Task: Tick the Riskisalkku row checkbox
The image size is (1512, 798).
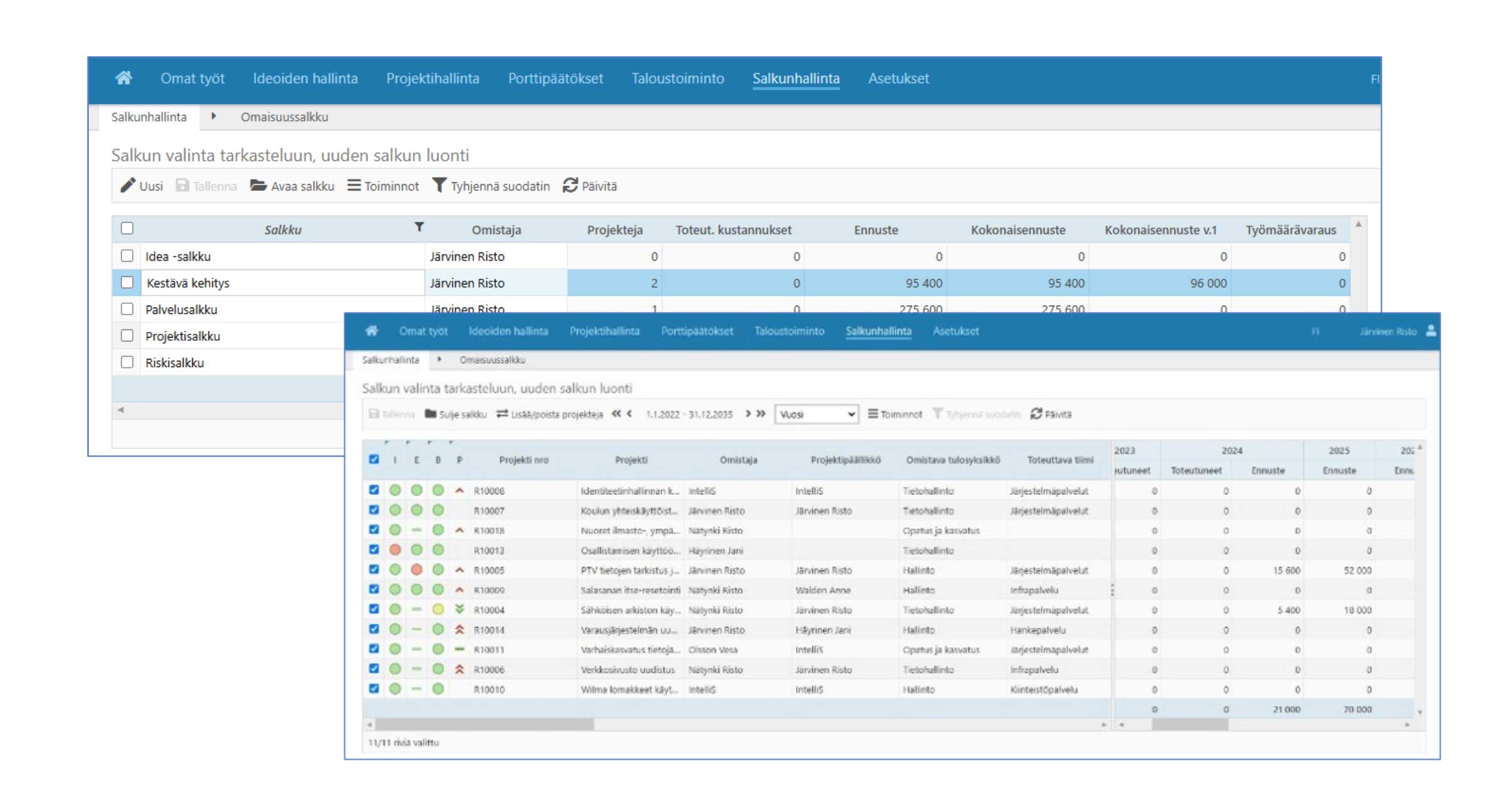Action: click(x=127, y=362)
